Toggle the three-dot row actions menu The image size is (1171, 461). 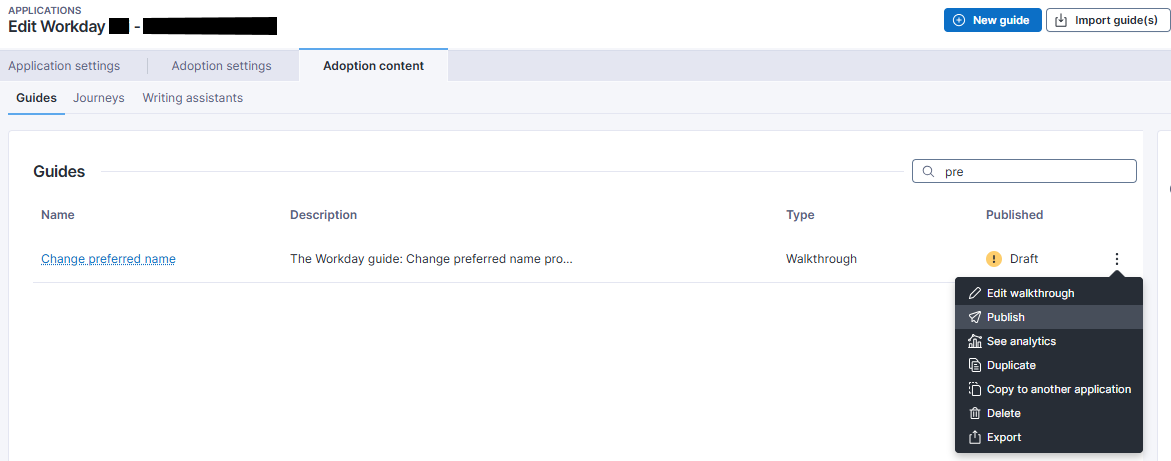1116,259
